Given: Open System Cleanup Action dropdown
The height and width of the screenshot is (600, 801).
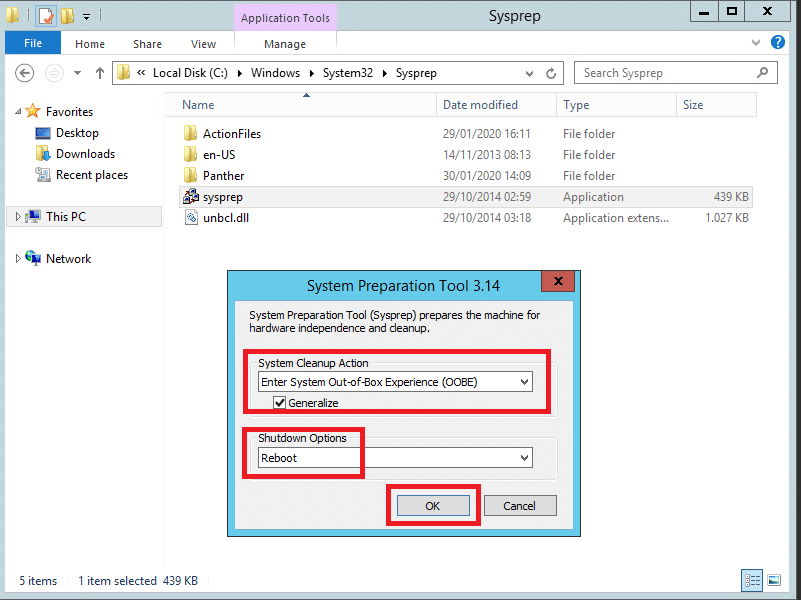Looking at the screenshot, I should point(524,382).
